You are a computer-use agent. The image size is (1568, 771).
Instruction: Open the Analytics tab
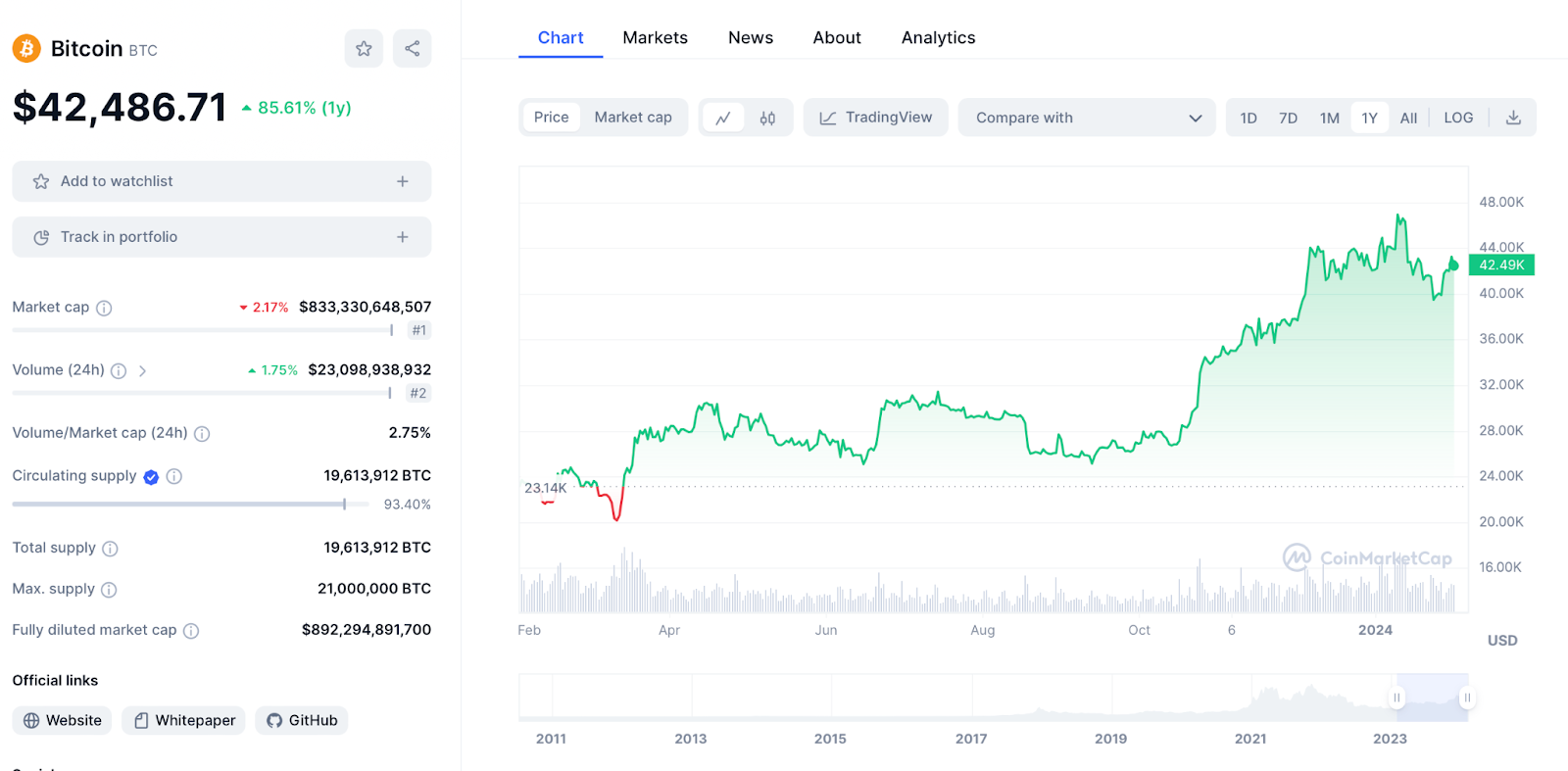click(939, 37)
